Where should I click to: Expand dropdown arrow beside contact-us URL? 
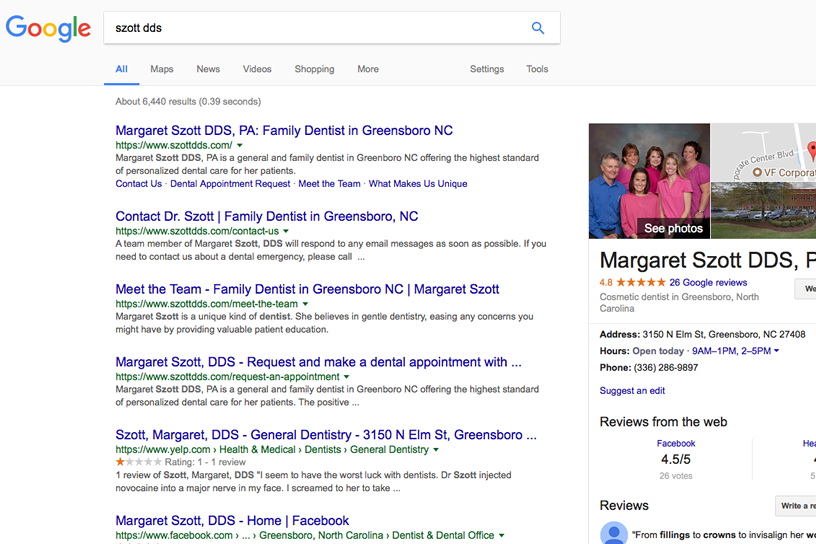[x=287, y=231]
